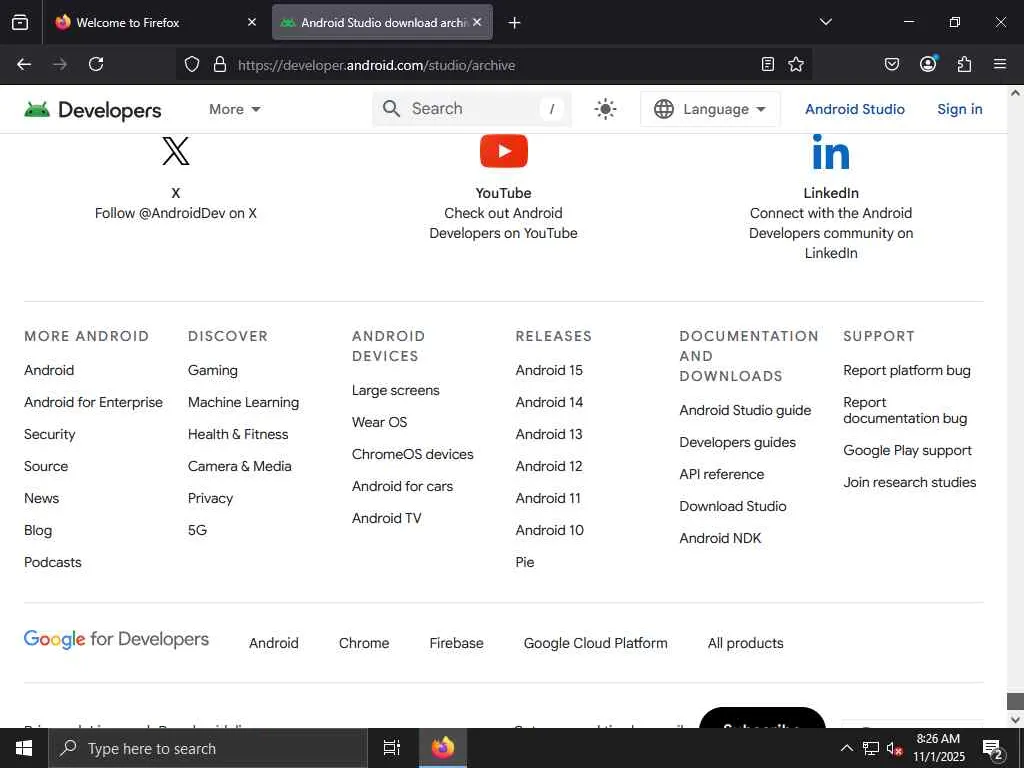Click the Google for Developers logo
Screen dimensions: 1024x768
click(x=116, y=639)
